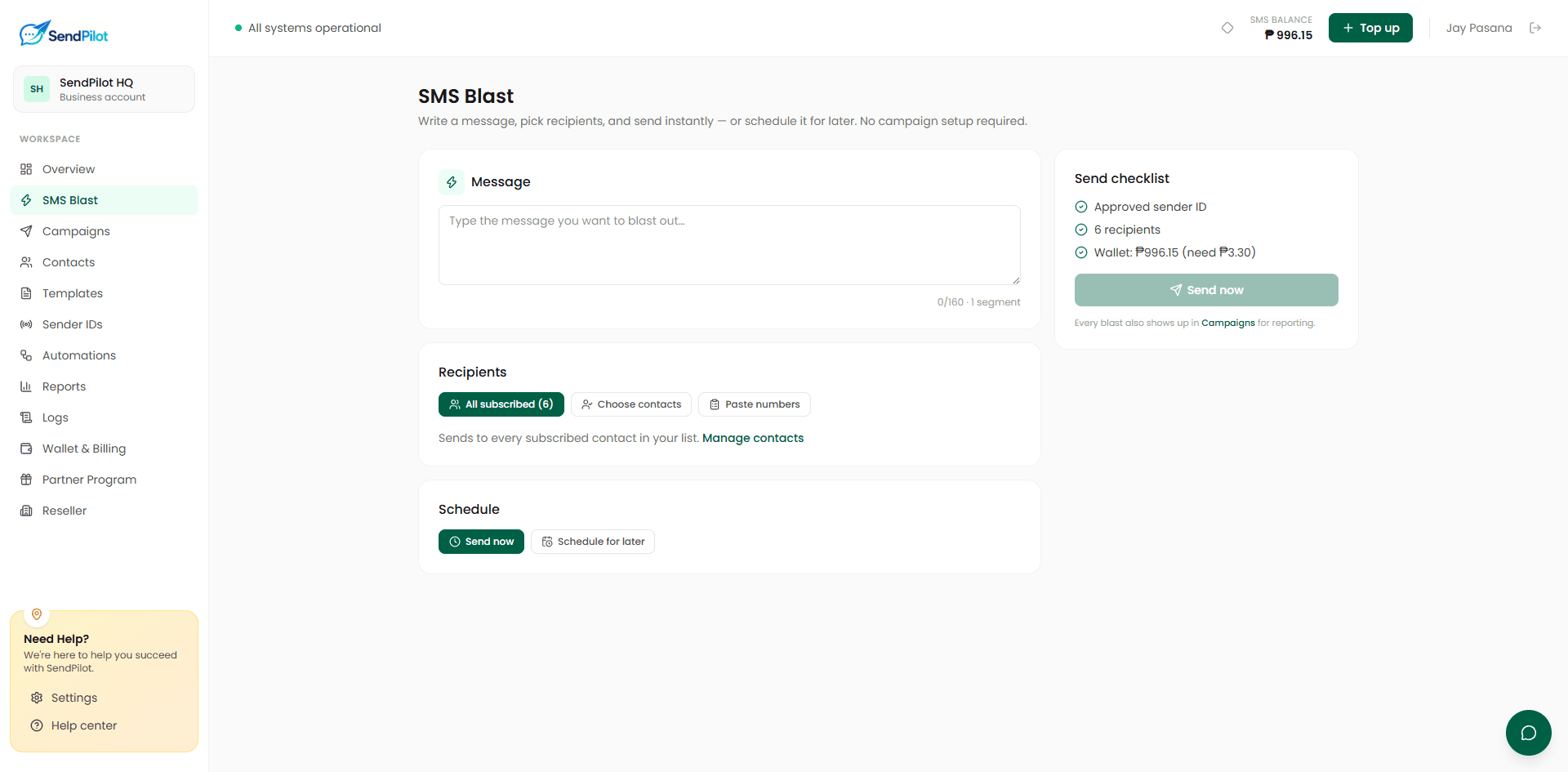The image size is (1568, 772).
Task: Click the diamond icon near SMS balance
Action: click(1227, 28)
